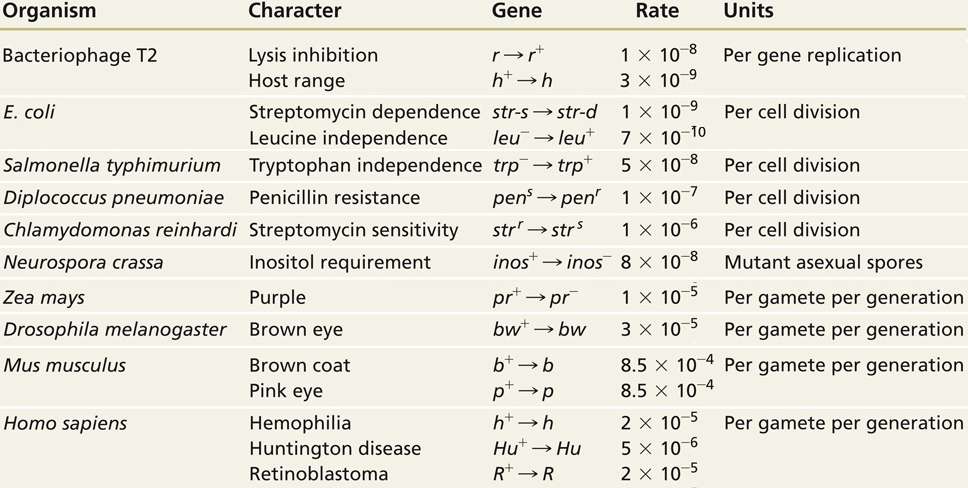Select the E. coli organism cell
968x488 pixels.
pos(29,112)
